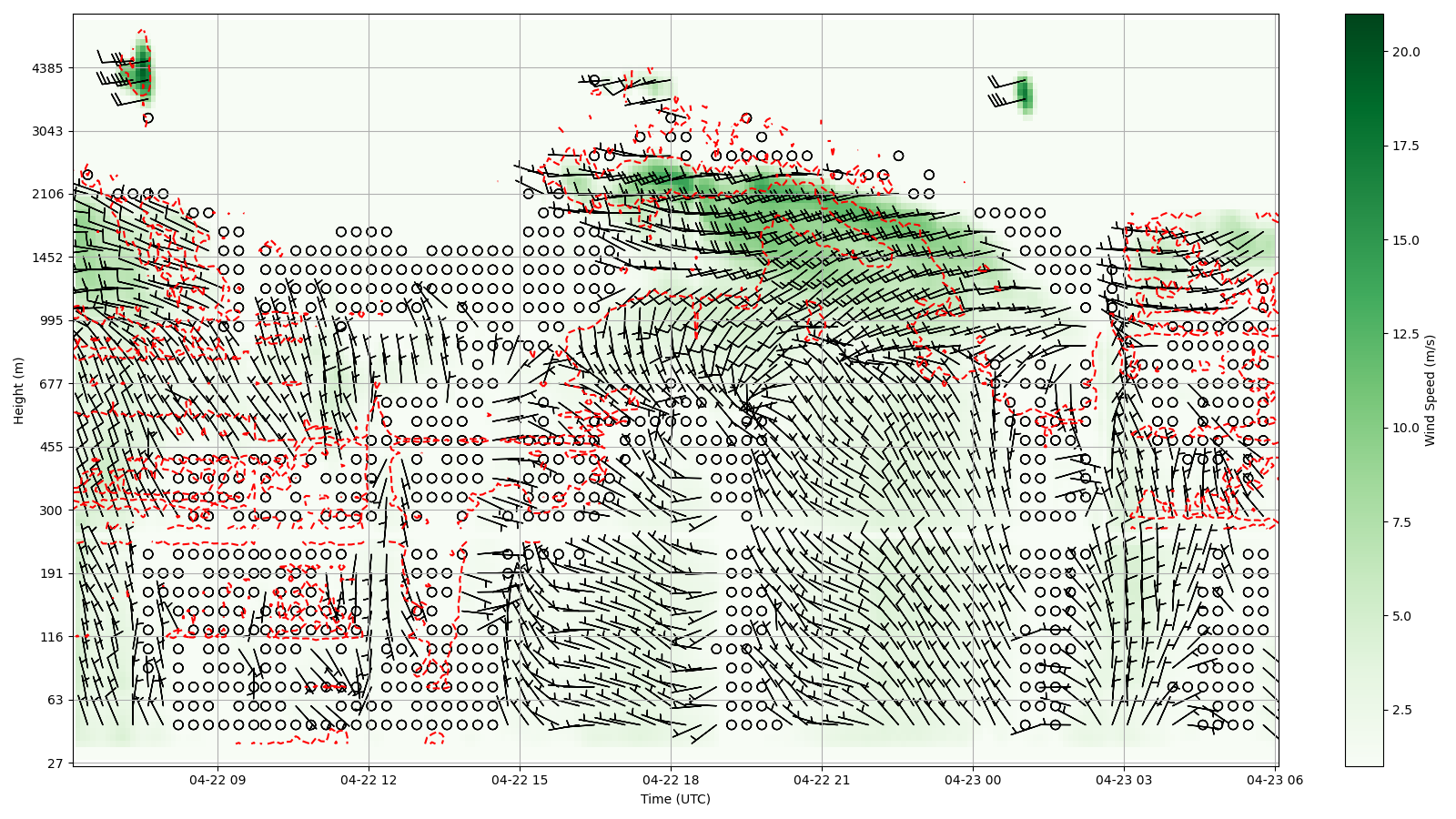The width and height of the screenshot is (1456, 819).
Task: Click the 10.0 value on the colorbar
Action: coord(1405,428)
